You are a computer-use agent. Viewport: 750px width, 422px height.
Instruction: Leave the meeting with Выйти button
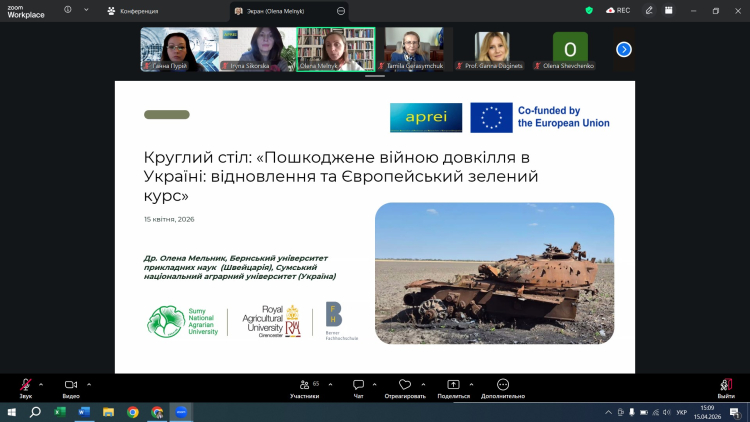tap(726, 385)
